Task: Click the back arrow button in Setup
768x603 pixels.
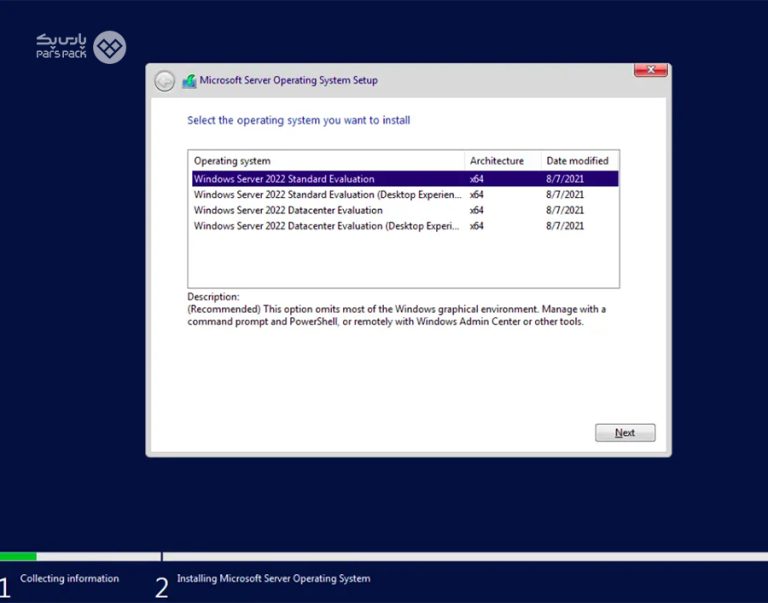Action: [165, 81]
